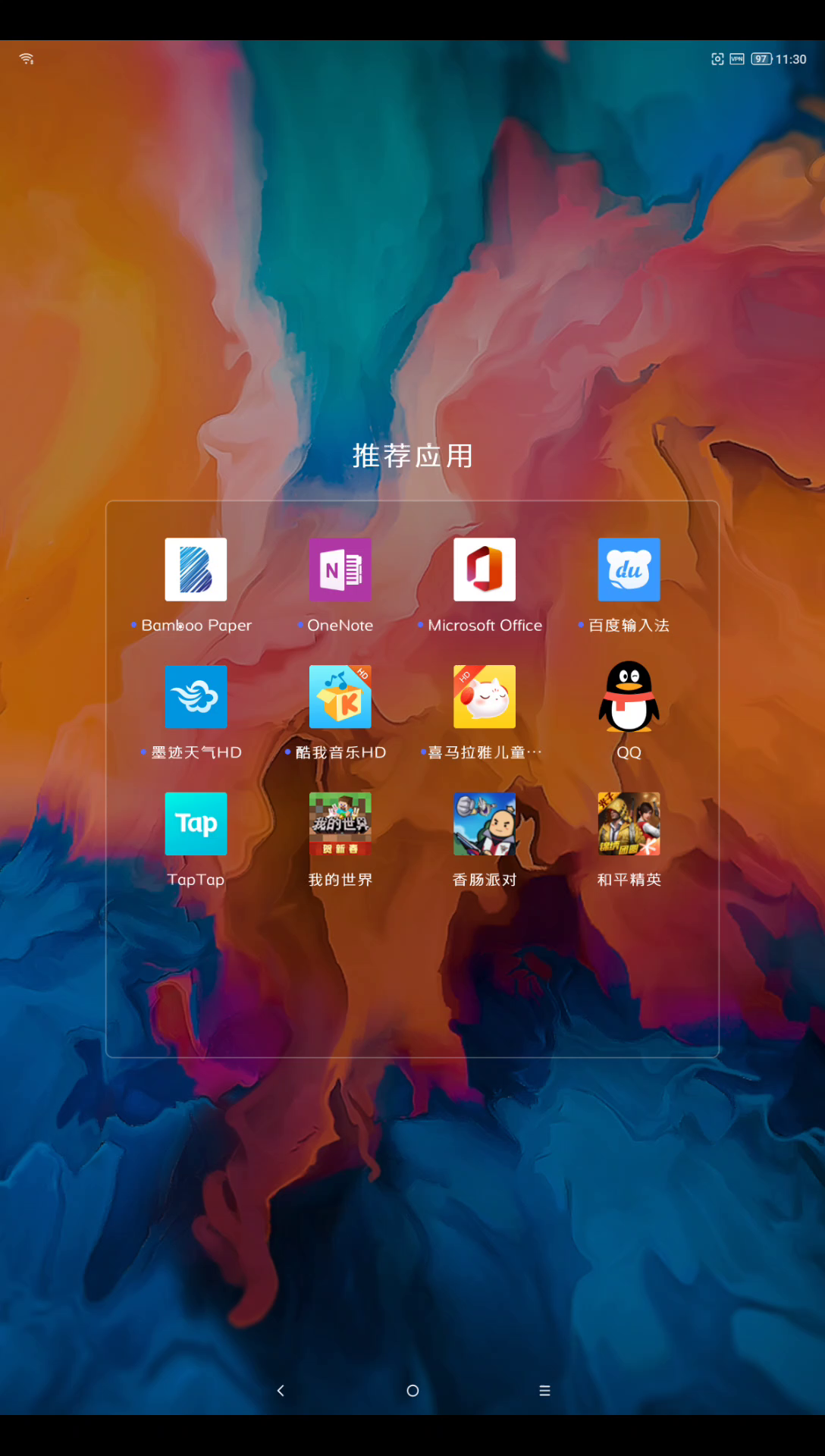Viewport: 825px width, 1456px height.
Task: Open the 香肠派对 game icon
Action: tap(485, 824)
